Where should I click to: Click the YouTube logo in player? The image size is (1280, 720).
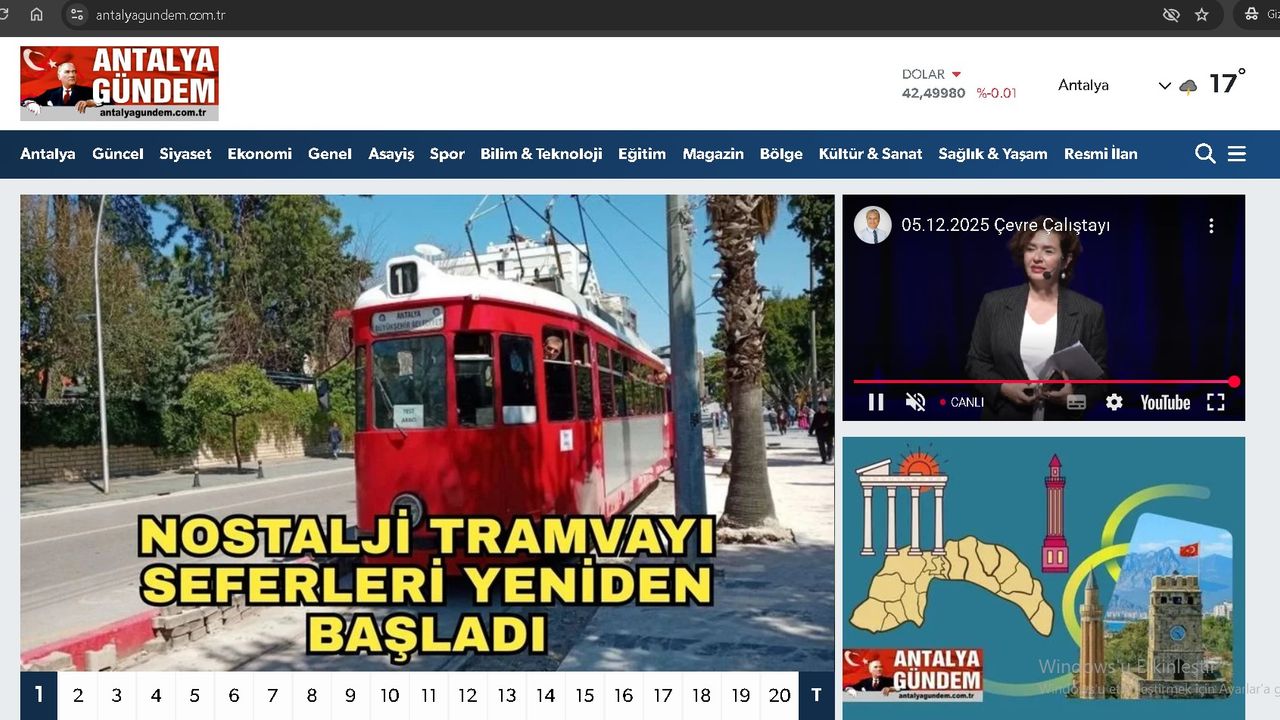1165,402
